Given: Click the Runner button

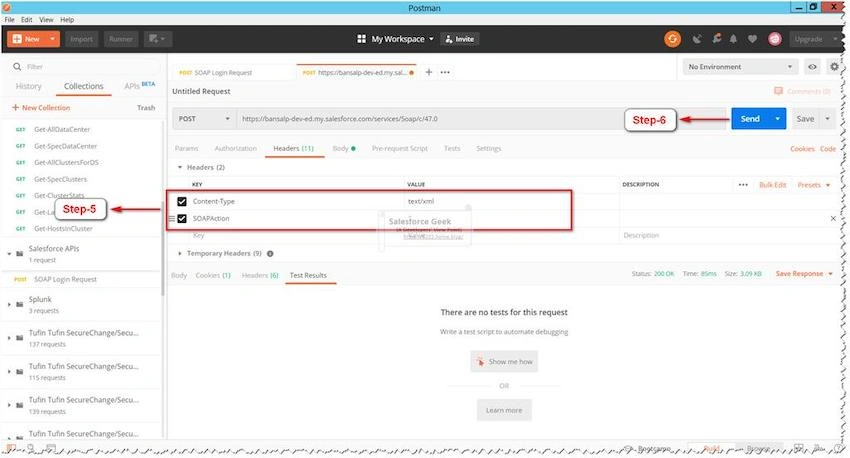Looking at the screenshot, I should (x=120, y=39).
